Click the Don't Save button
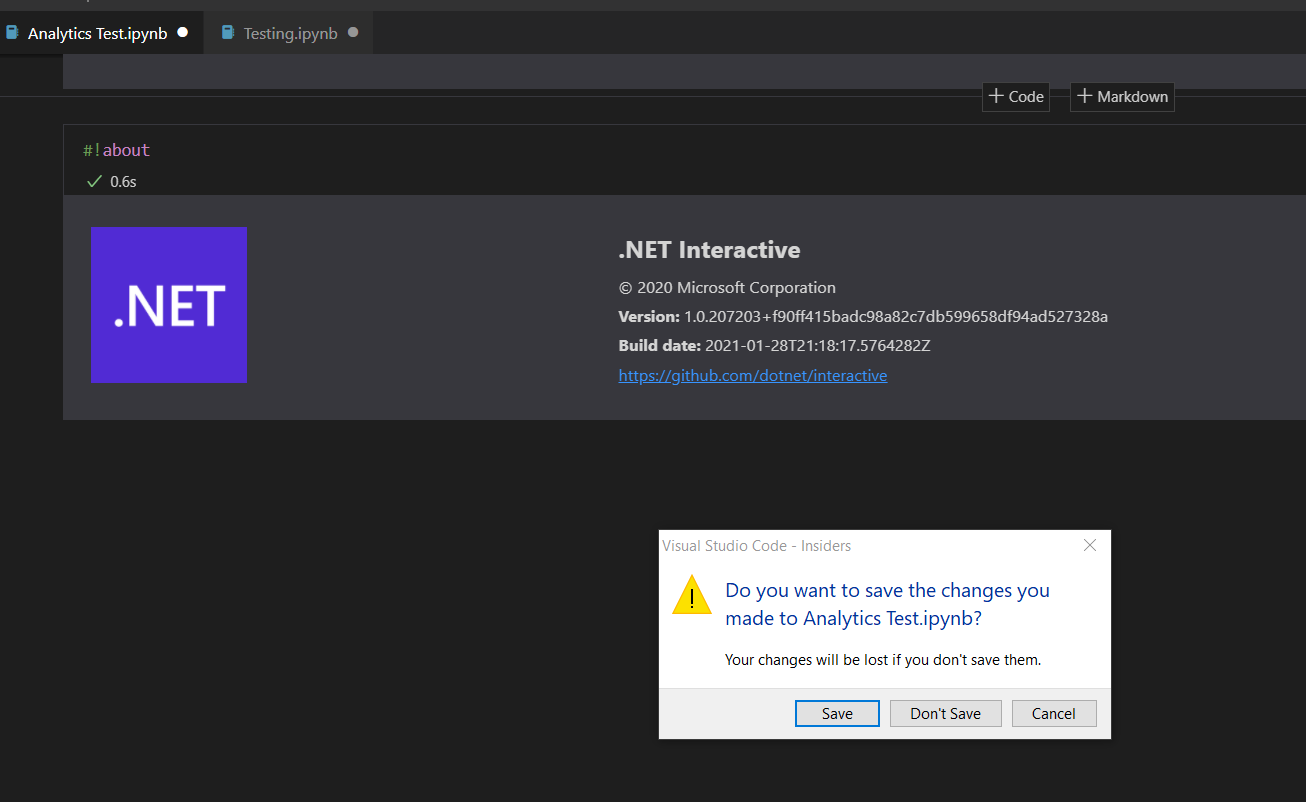This screenshot has width=1306, height=802. (945, 713)
